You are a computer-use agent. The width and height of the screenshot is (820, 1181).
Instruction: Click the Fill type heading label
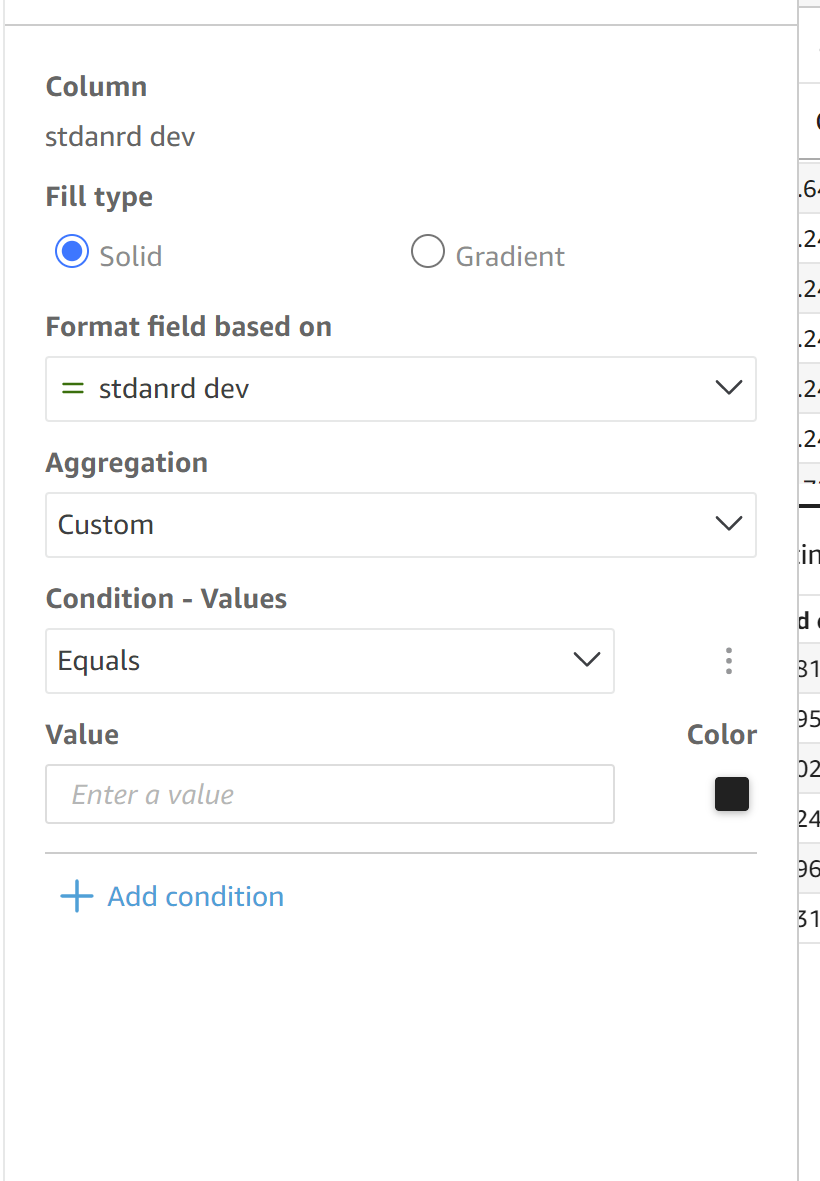point(99,197)
